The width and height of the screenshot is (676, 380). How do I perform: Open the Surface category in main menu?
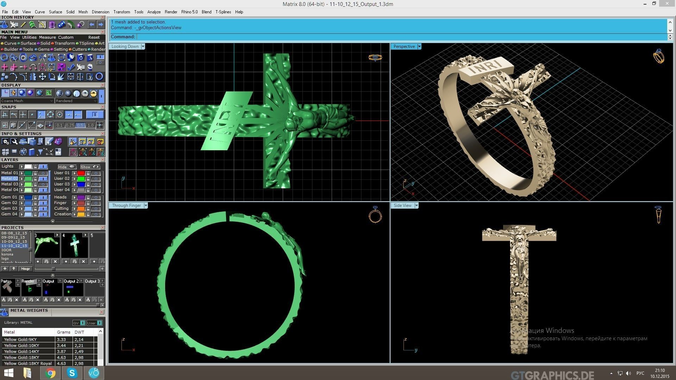27,44
